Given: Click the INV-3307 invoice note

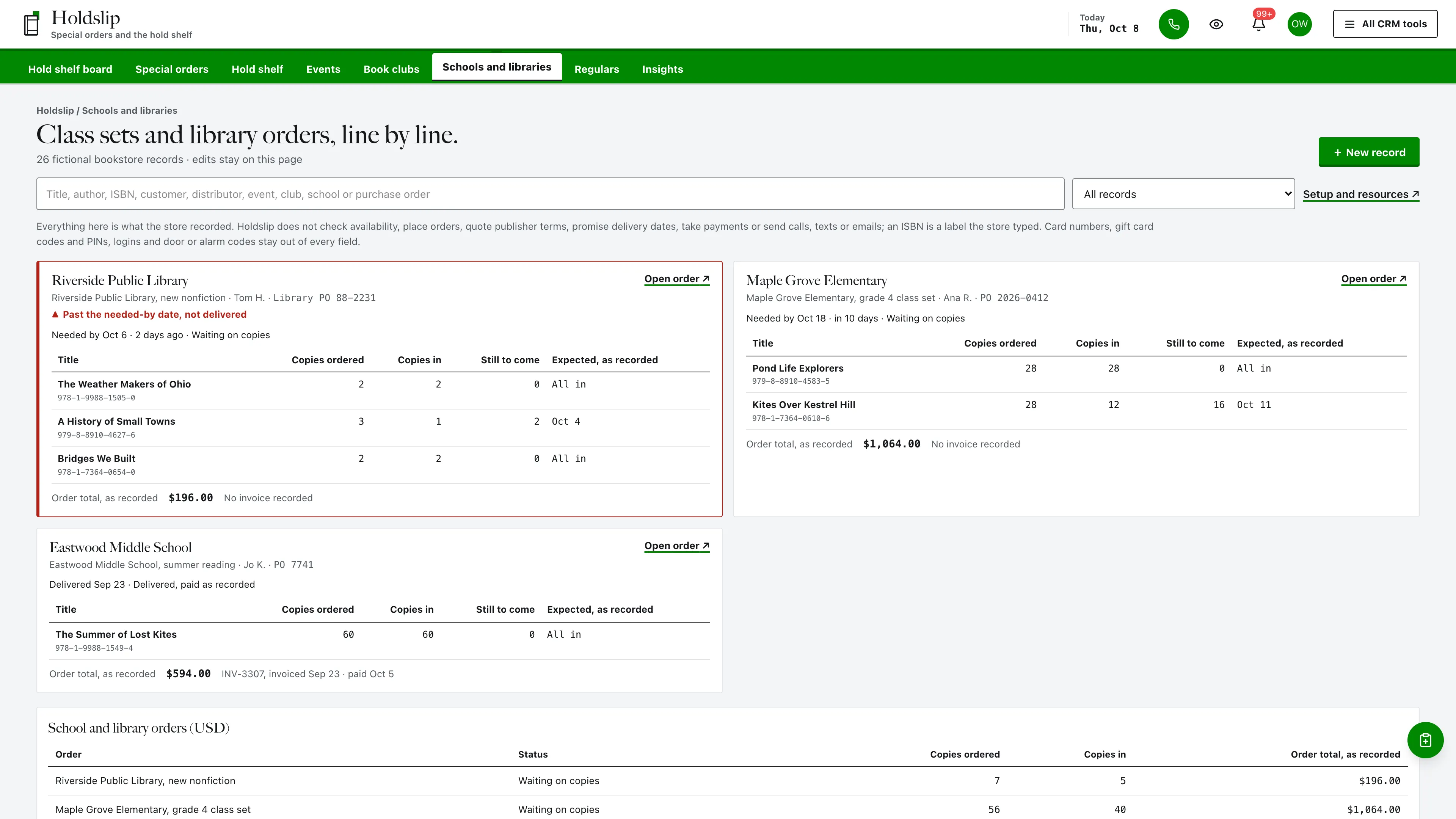Looking at the screenshot, I should tap(308, 674).
